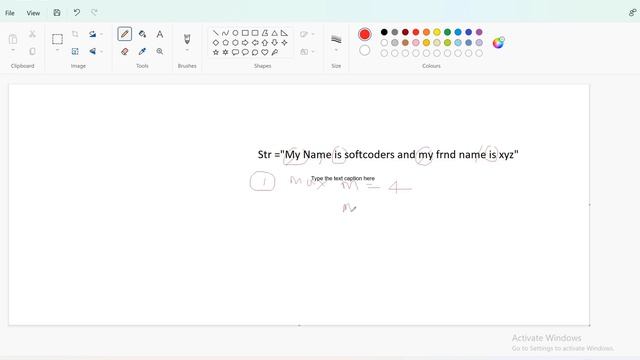Open the Selection options dropdown arrow
The height and width of the screenshot is (360, 640).
57,51
